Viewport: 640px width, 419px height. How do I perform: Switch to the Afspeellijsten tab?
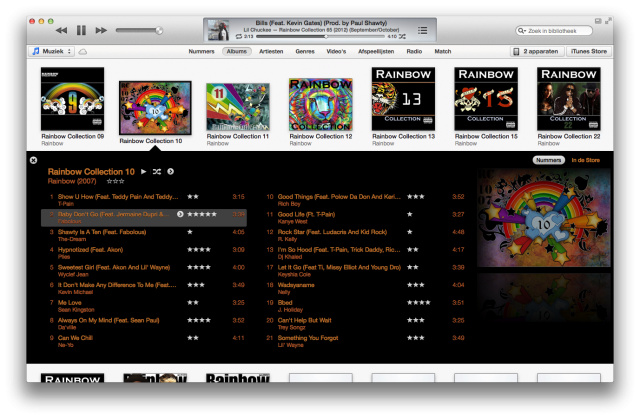coord(376,51)
